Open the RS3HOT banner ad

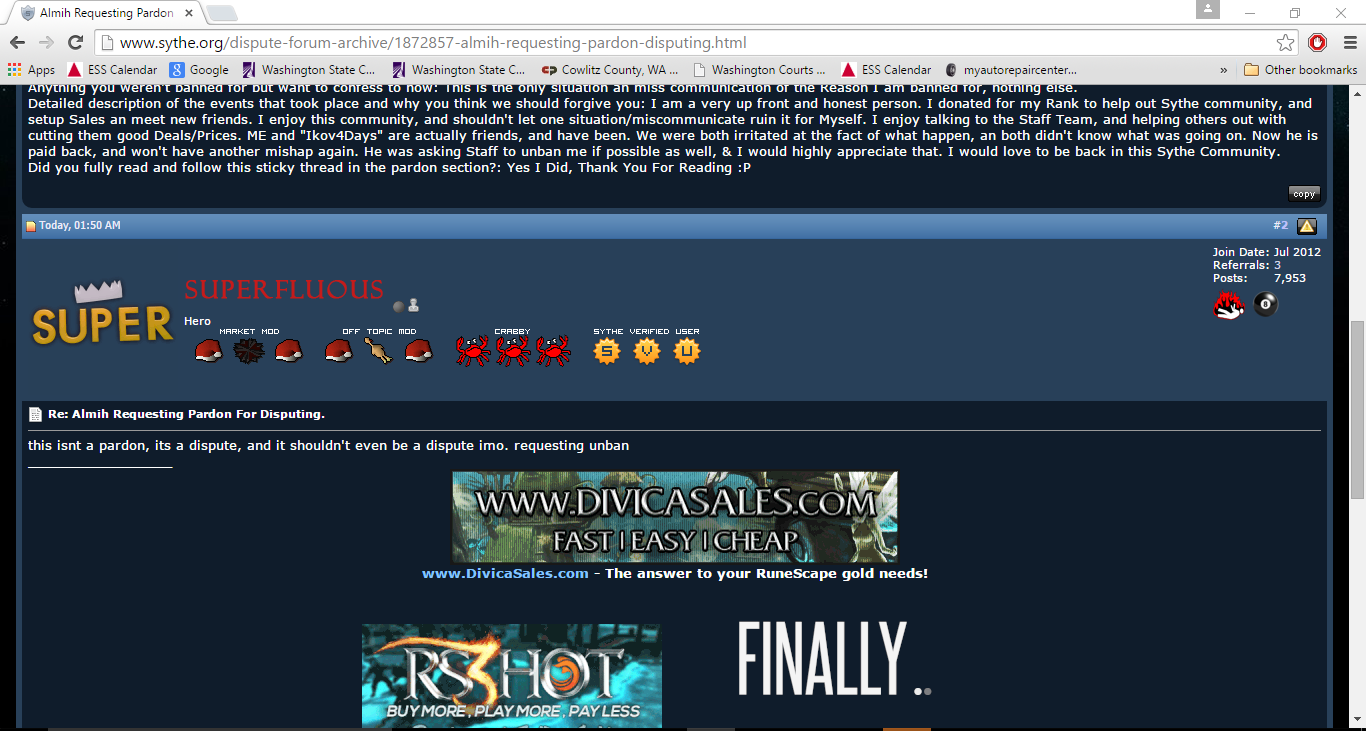[511, 676]
